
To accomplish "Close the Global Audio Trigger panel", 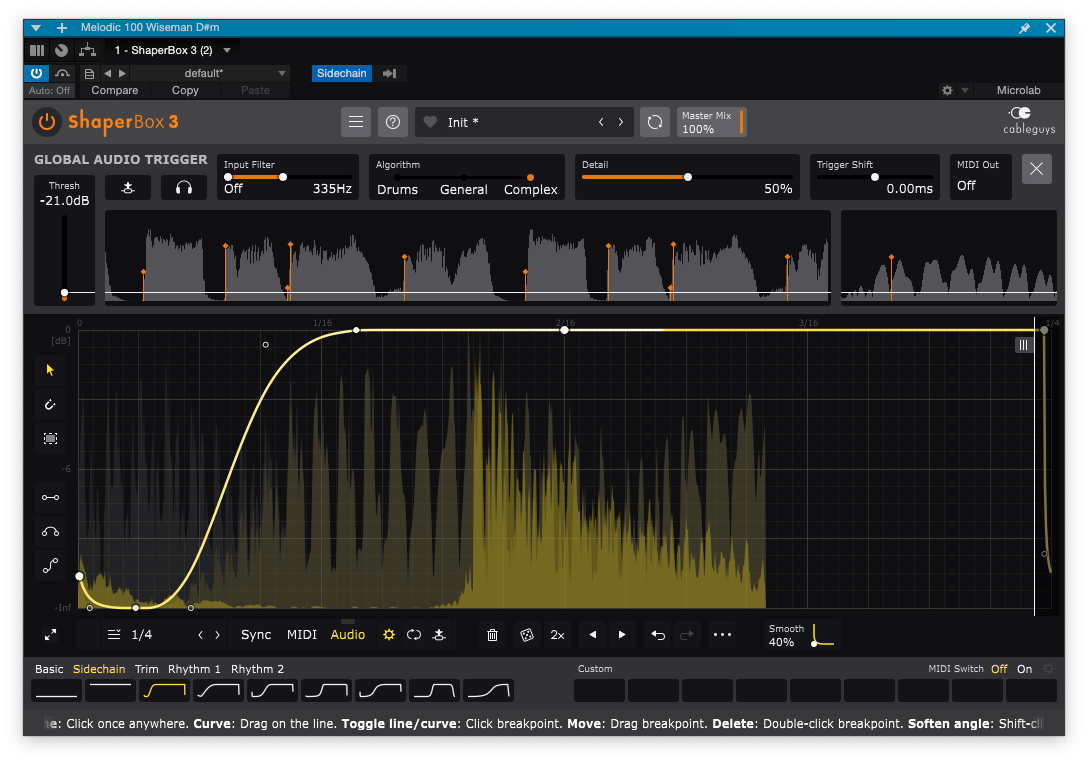I will 1036,169.
